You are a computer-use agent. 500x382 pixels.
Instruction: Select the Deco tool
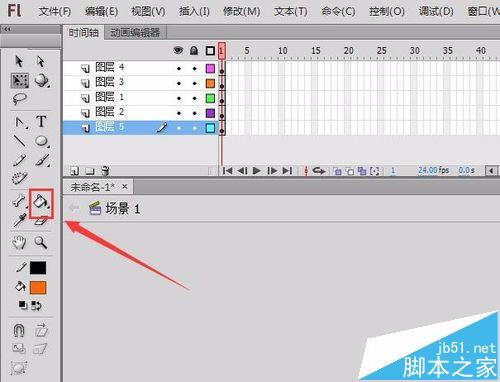(x=20, y=178)
